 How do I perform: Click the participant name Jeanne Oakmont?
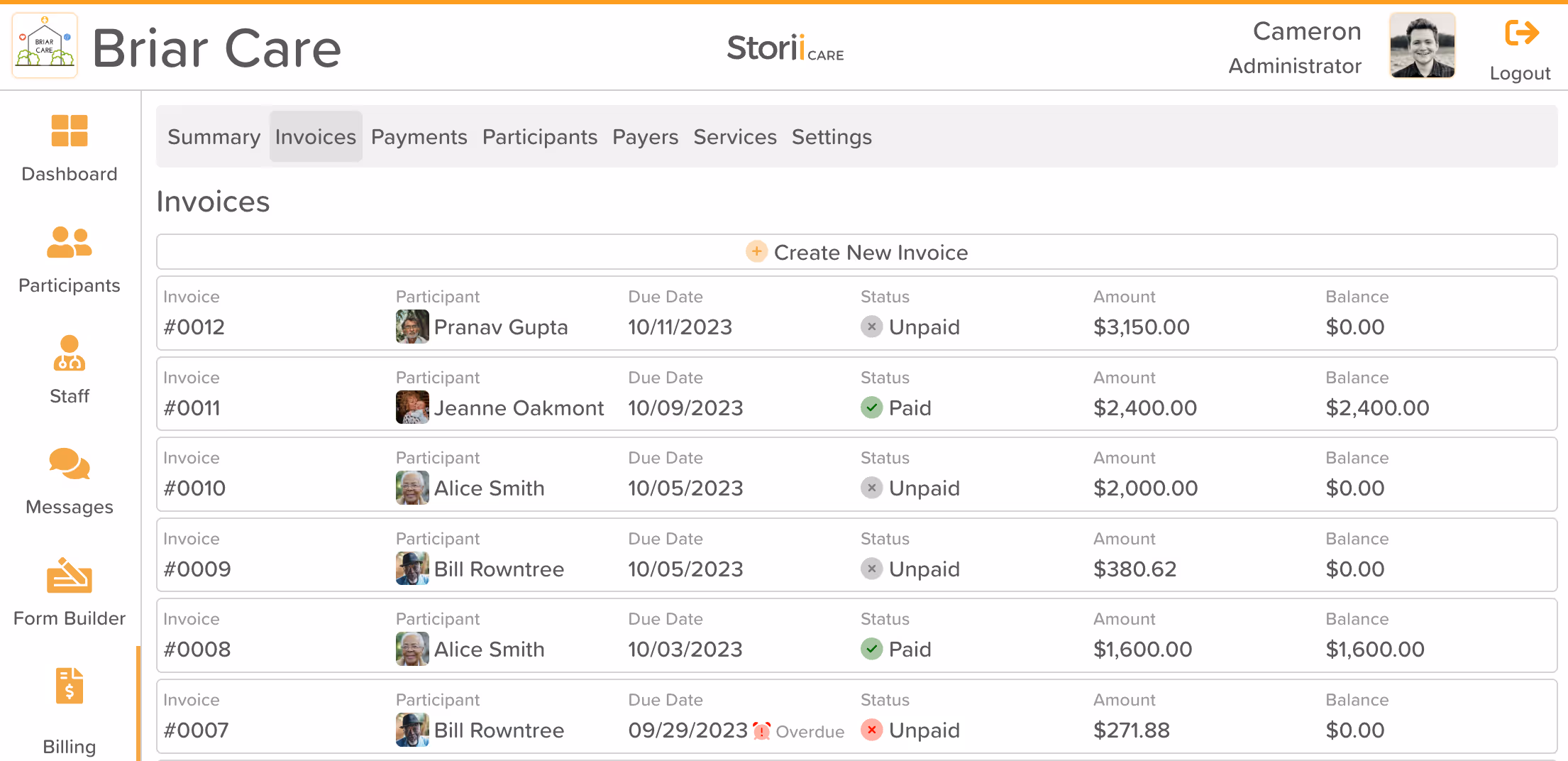click(519, 407)
